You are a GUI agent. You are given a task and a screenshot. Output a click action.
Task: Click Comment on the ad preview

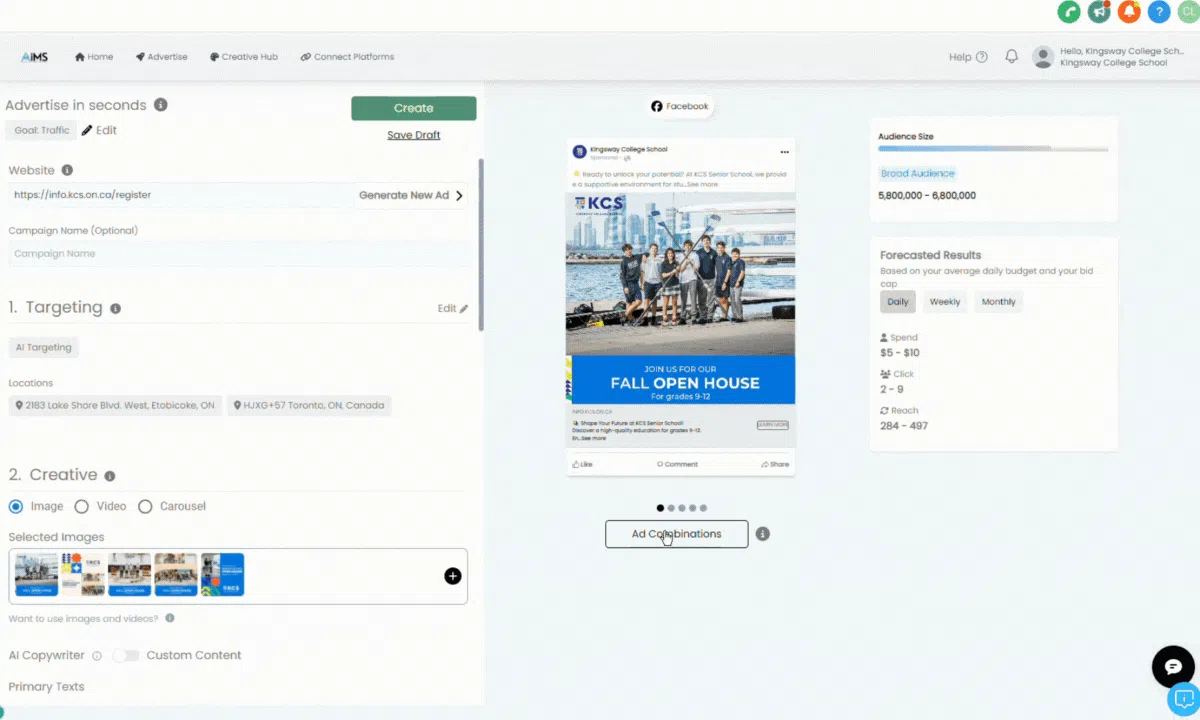click(x=677, y=464)
